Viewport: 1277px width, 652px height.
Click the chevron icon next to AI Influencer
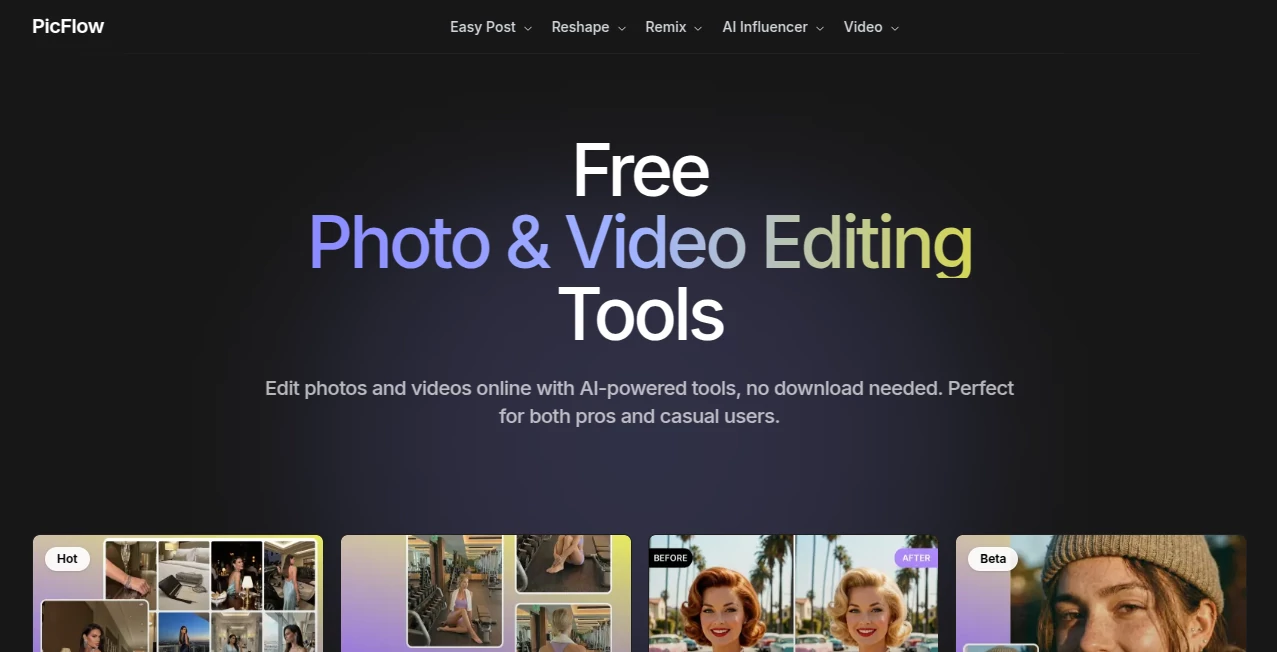point(819,28)
